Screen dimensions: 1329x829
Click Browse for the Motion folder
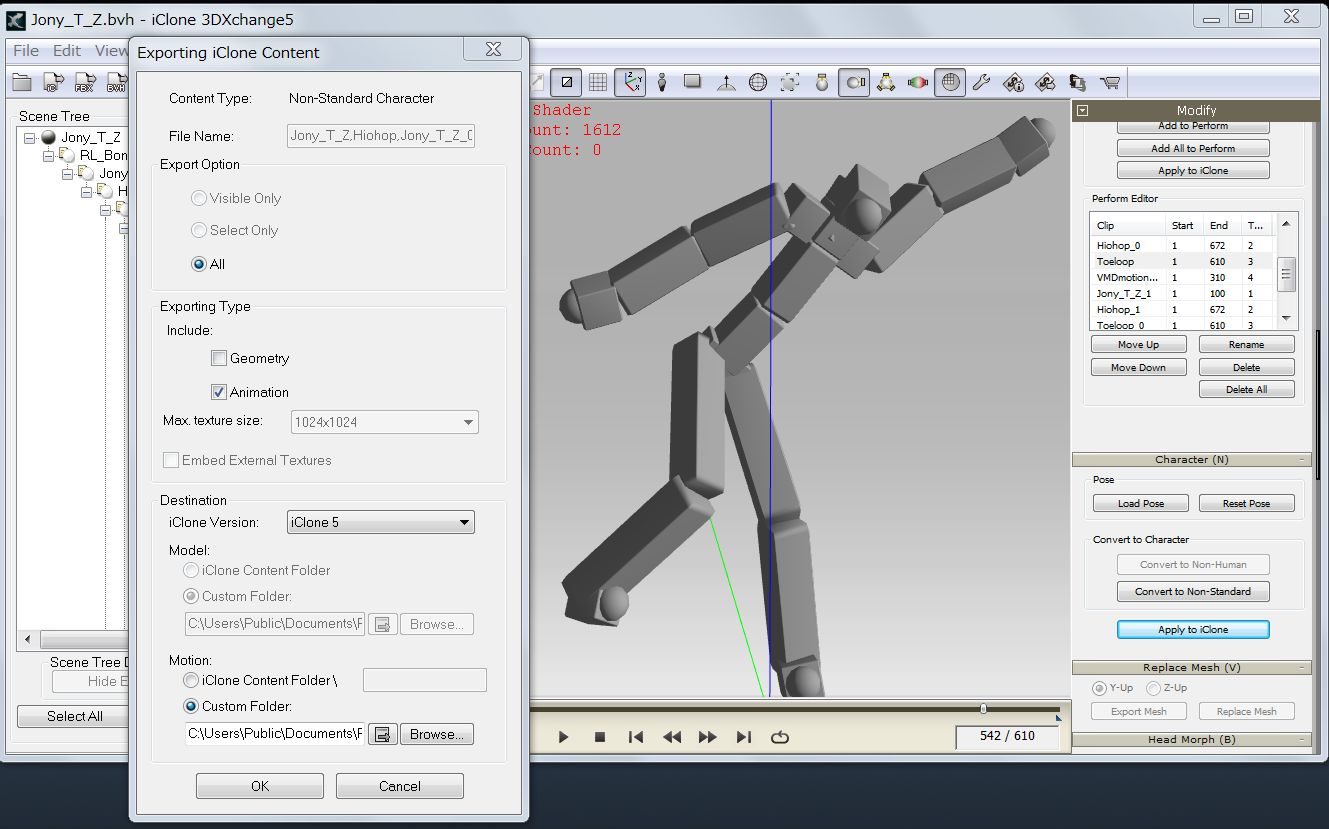437,734
